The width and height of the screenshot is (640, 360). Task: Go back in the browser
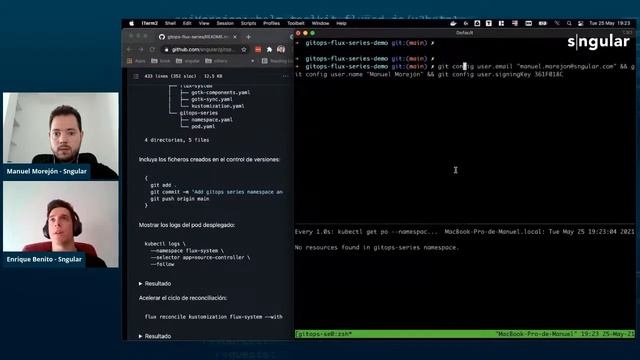(x=130, y=49)
